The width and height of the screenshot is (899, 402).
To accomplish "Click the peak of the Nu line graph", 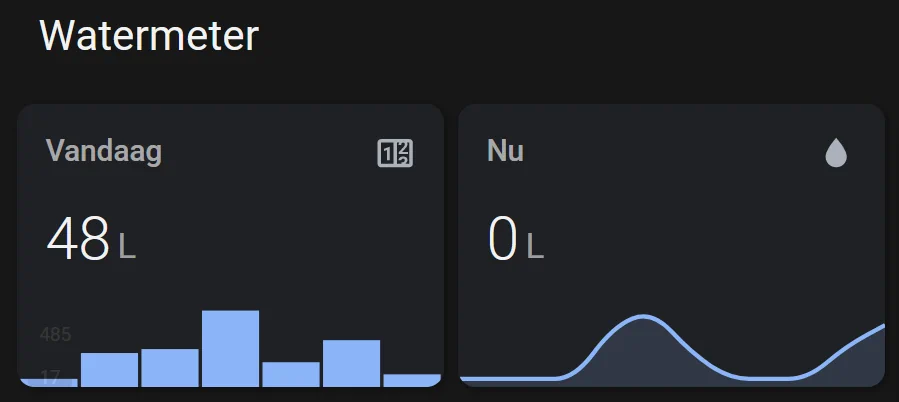I will pos(644,316).
